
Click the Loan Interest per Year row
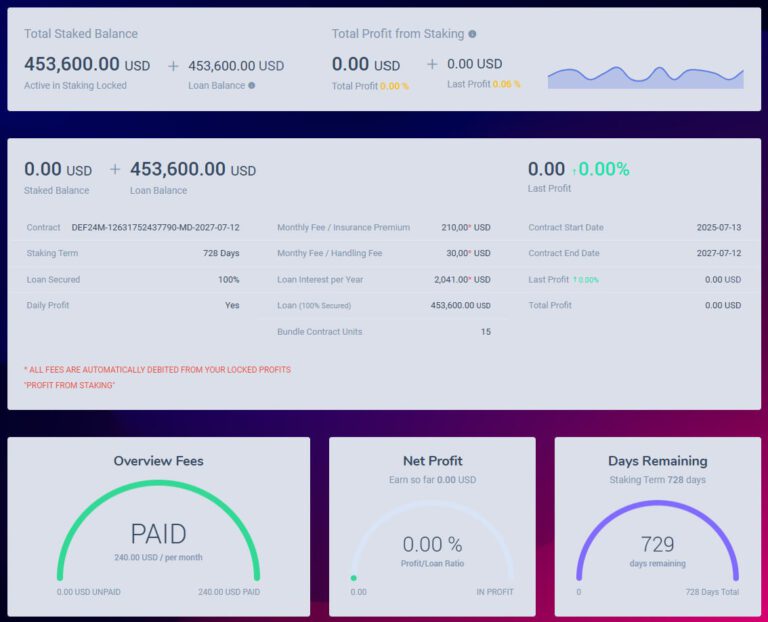coord(383,280)
